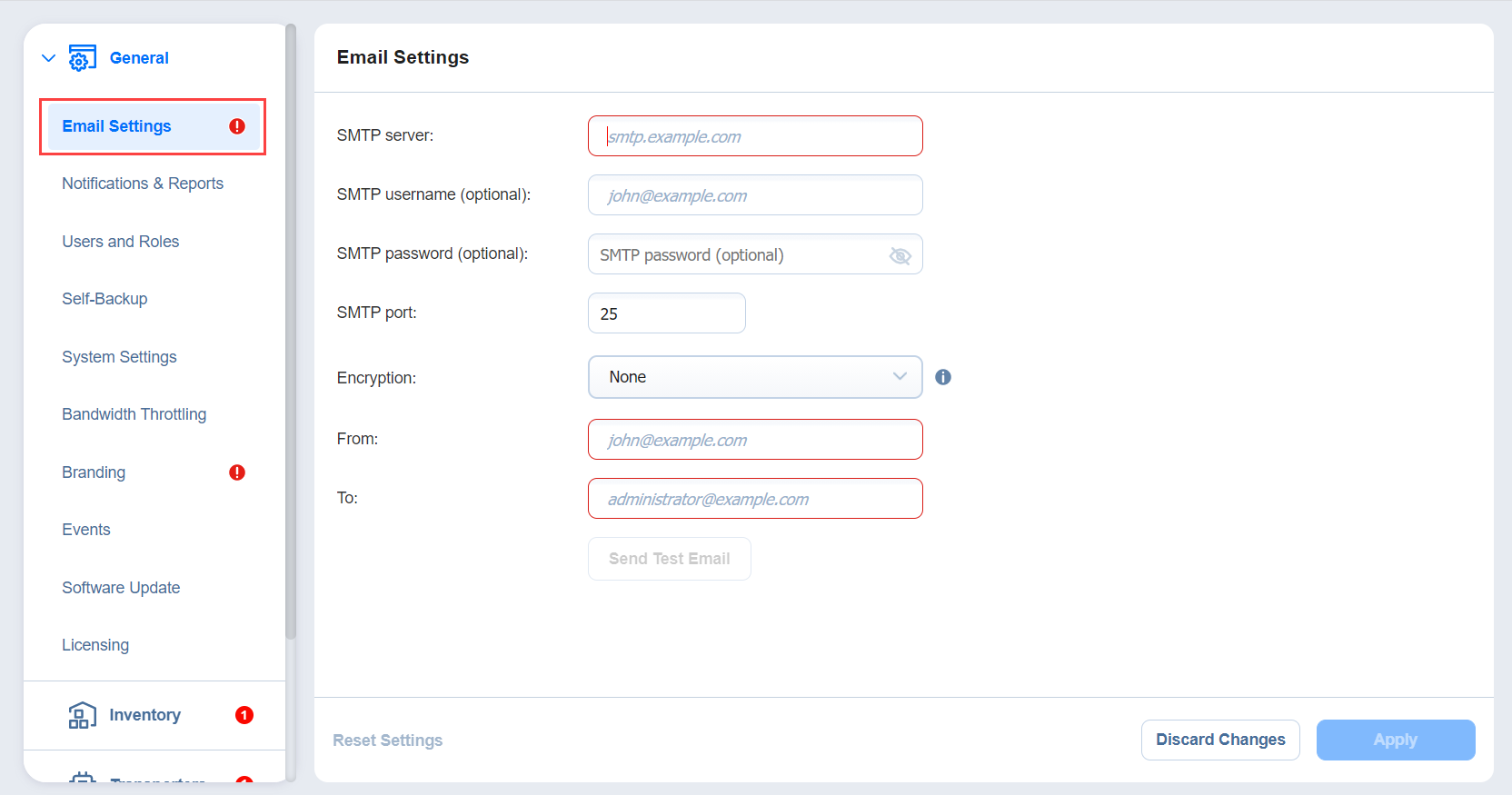This screenshot has width=1512, height=795.
Task: Toggle SMTP password visibility eye icon
Action: pyautogui.click(x=900, y=255)
